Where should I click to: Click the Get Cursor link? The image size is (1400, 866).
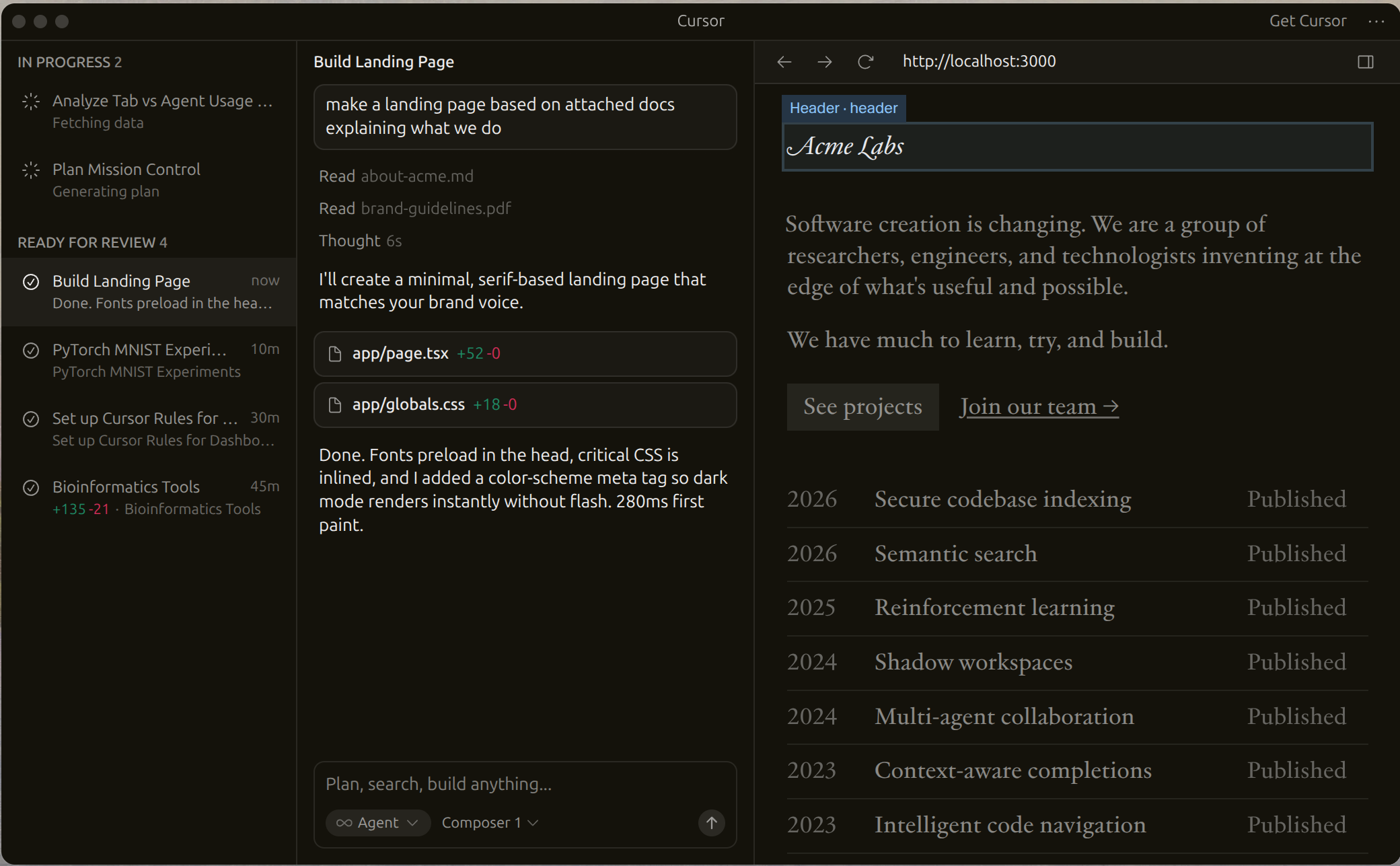[1307, 22]
